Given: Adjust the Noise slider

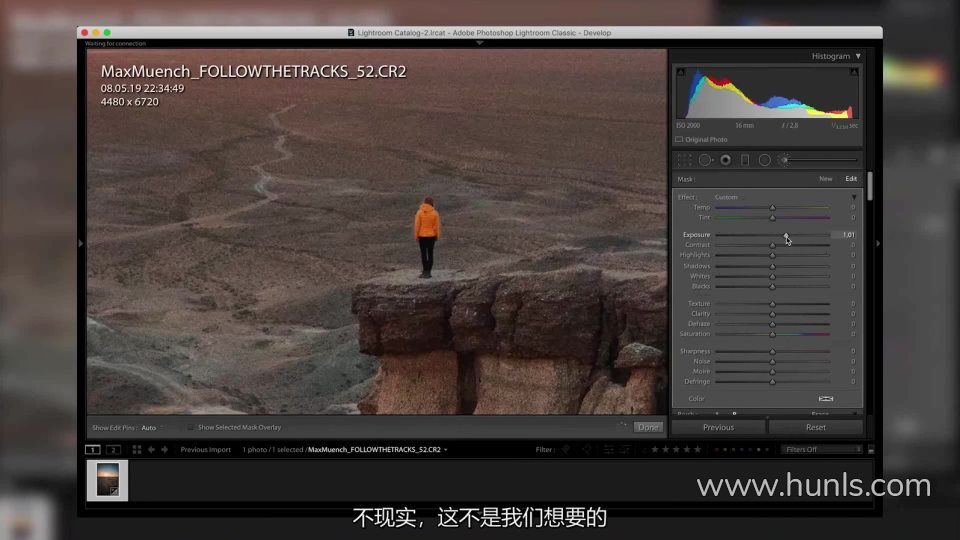Looking at the screenshot, I should tap(773, 361).
